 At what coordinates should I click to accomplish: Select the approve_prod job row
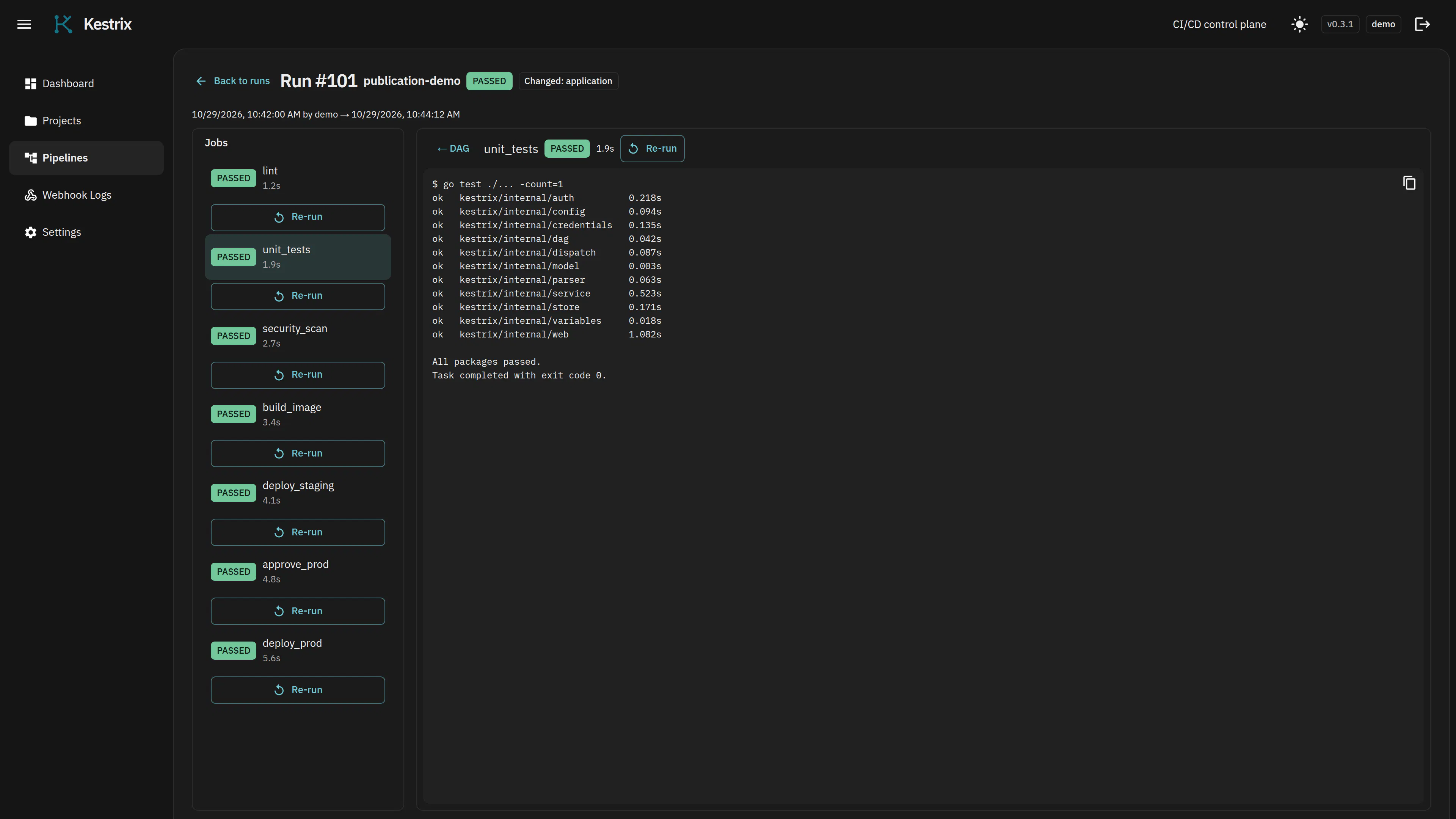[x=298, y=571]
